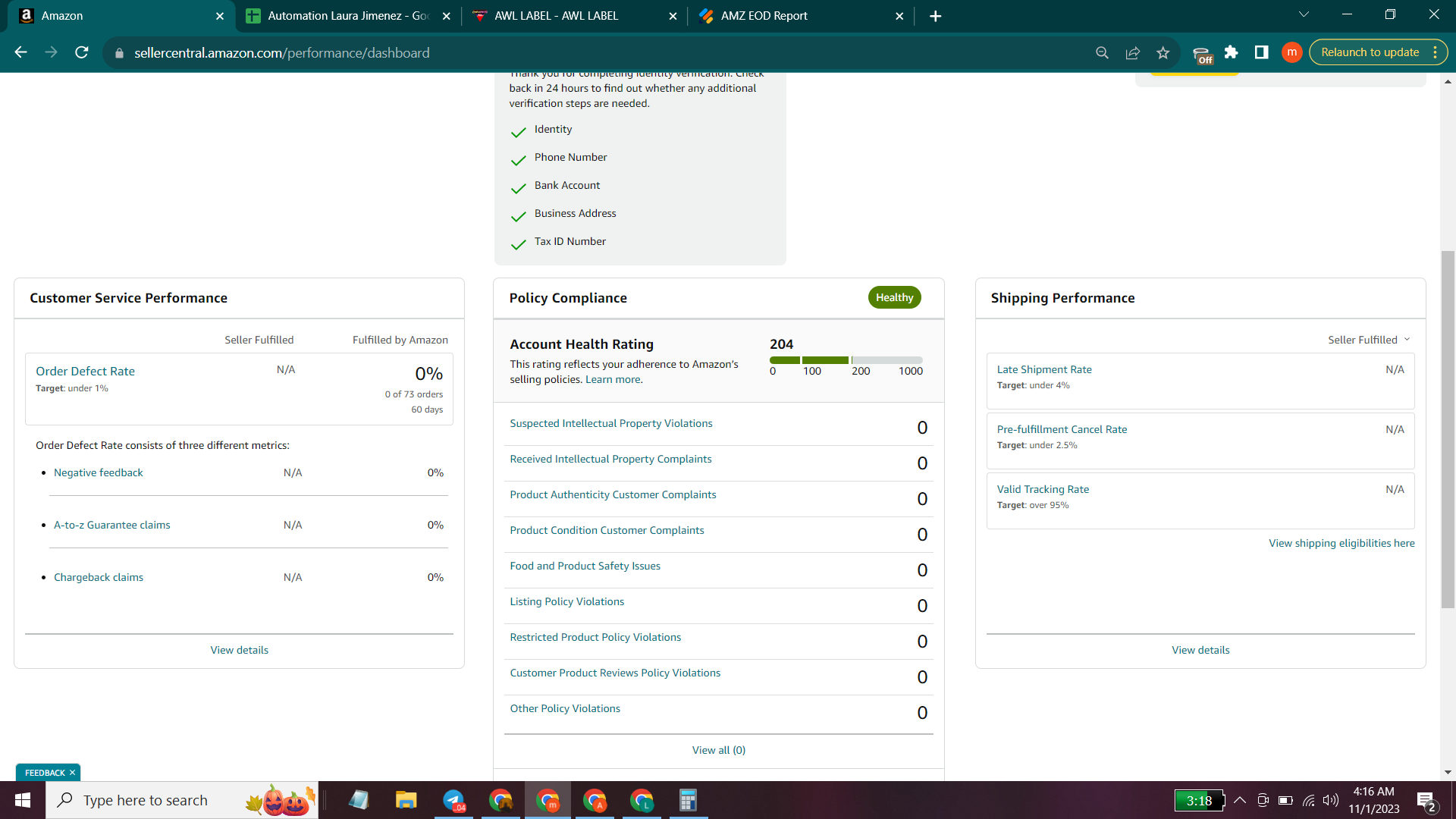Open File Explorer from the taskbar
The width and height of the screenshot is (1456, 819).
tap(406, 800)
